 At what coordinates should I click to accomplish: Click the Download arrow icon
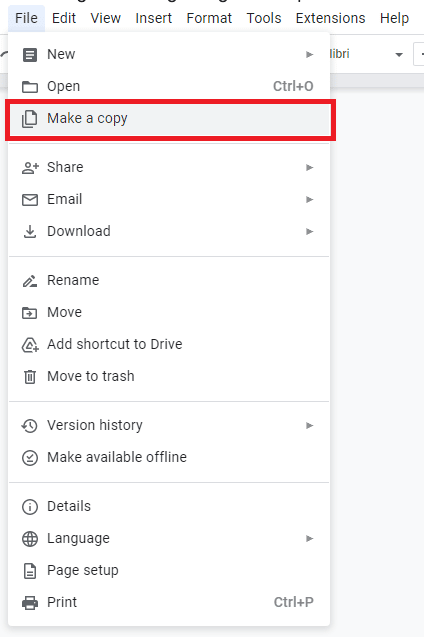click(x=30, y=232)
